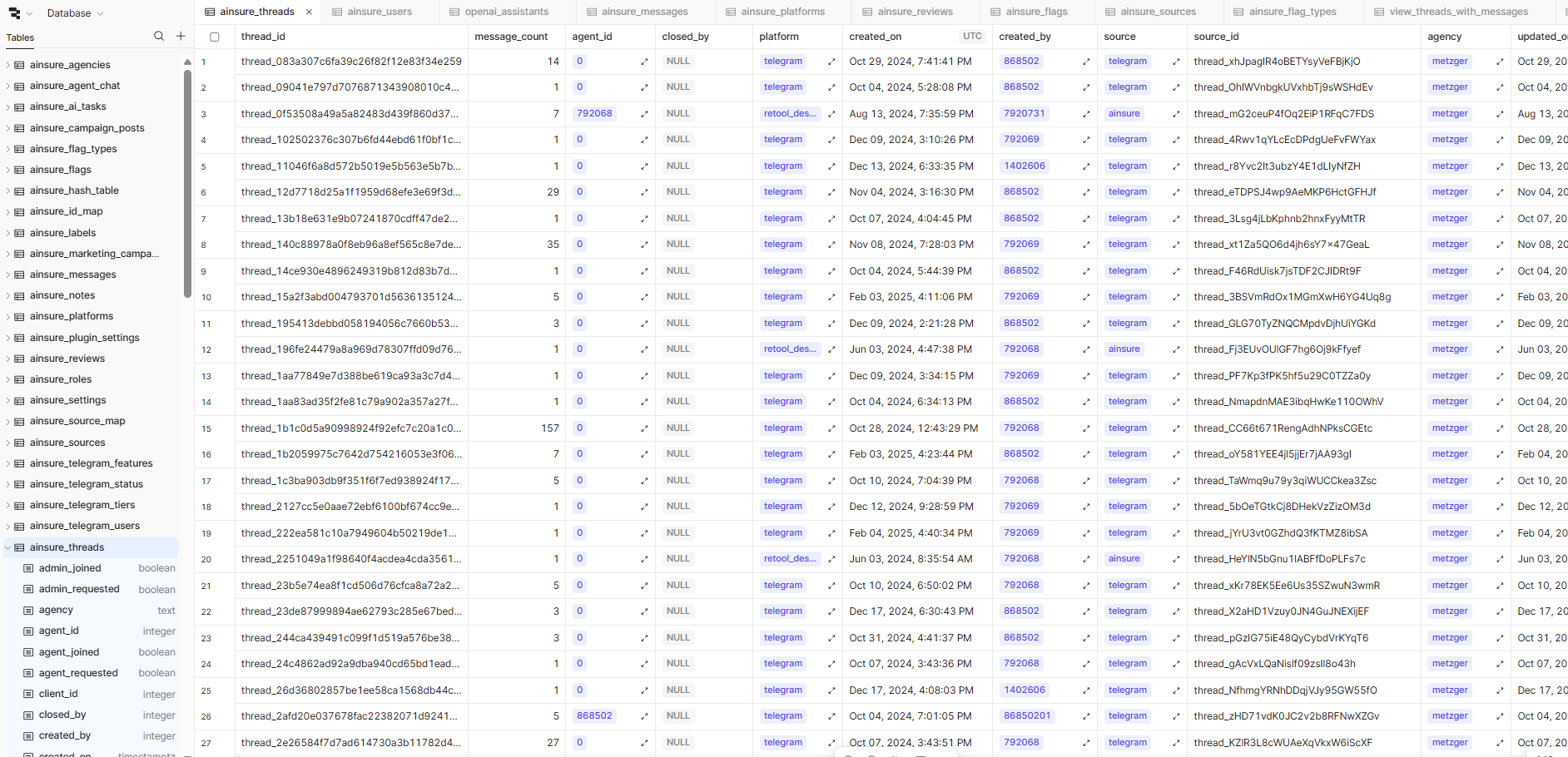Expand the ainsure_sources table in sidebar
1568x757 pixels.
pos(8,443)
